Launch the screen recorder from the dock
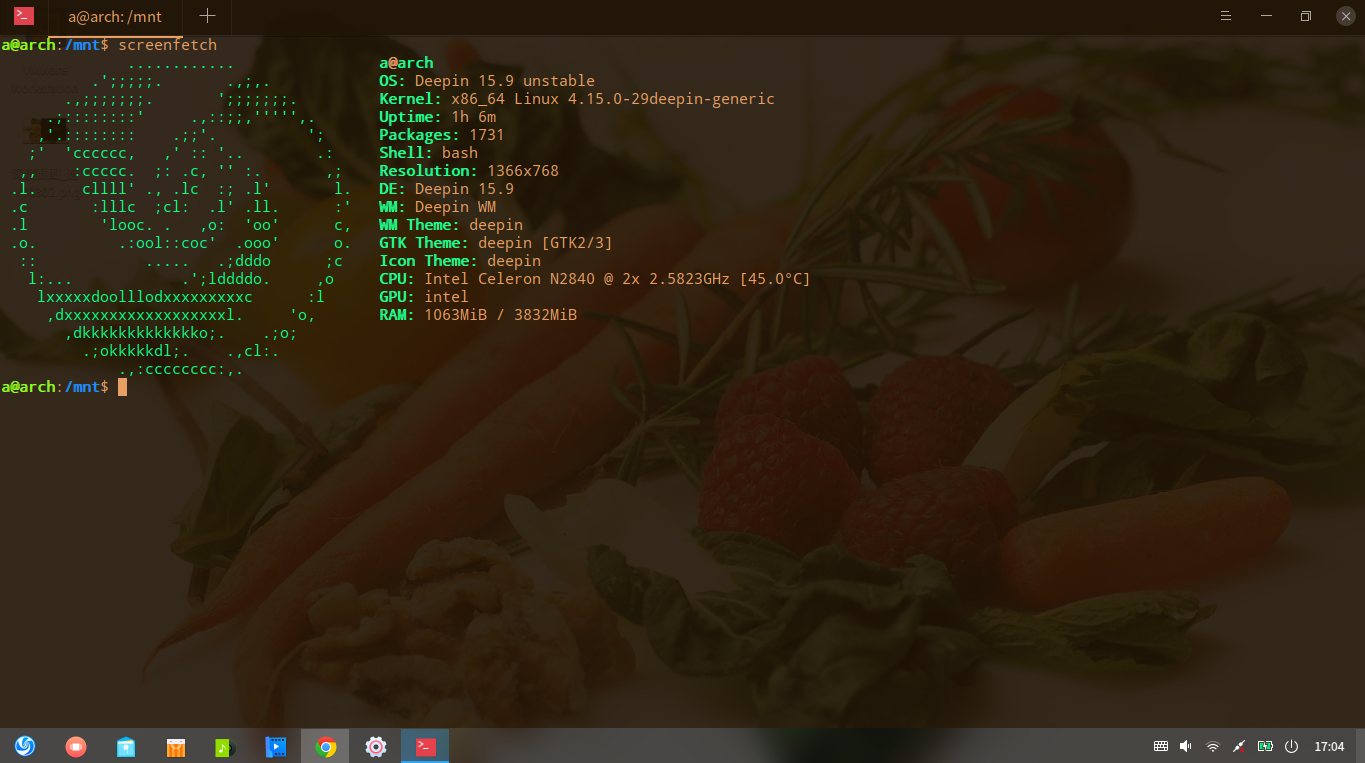This screenshot has height=763, width=1365. pos(75,746)
